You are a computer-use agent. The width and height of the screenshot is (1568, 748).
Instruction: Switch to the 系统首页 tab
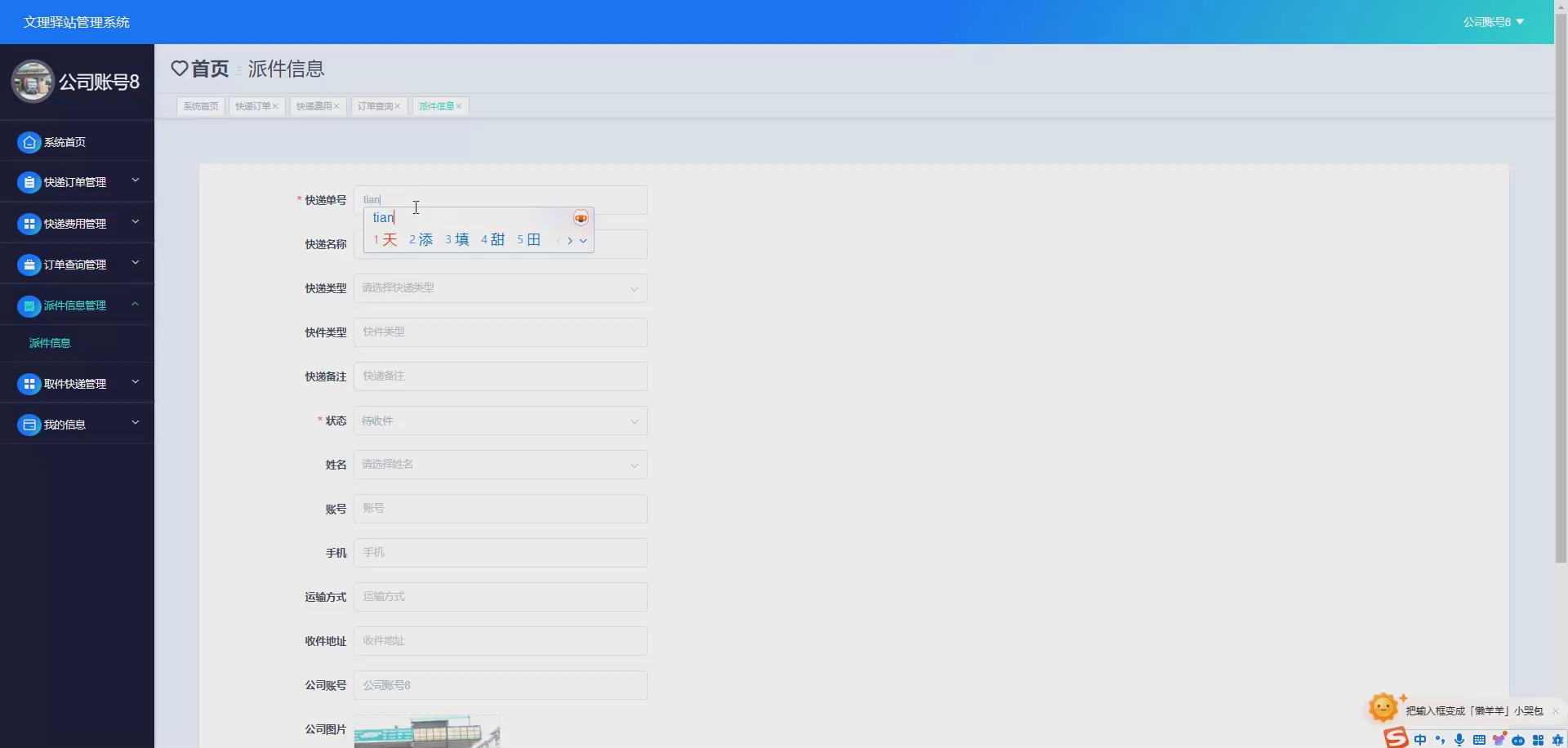201,106
